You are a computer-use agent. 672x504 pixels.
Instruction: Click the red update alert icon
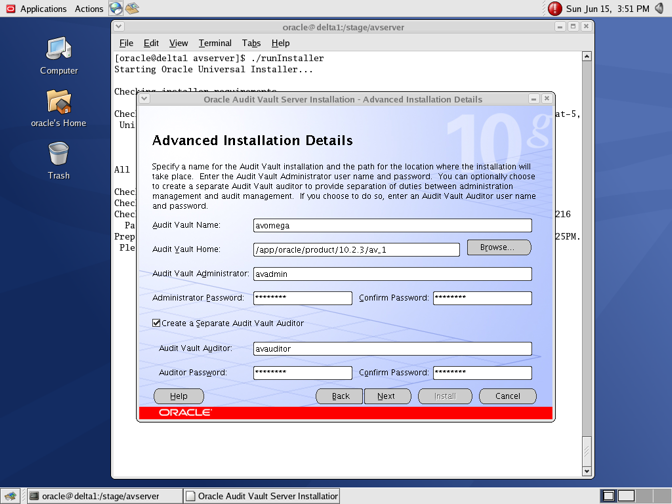(555, 9)
